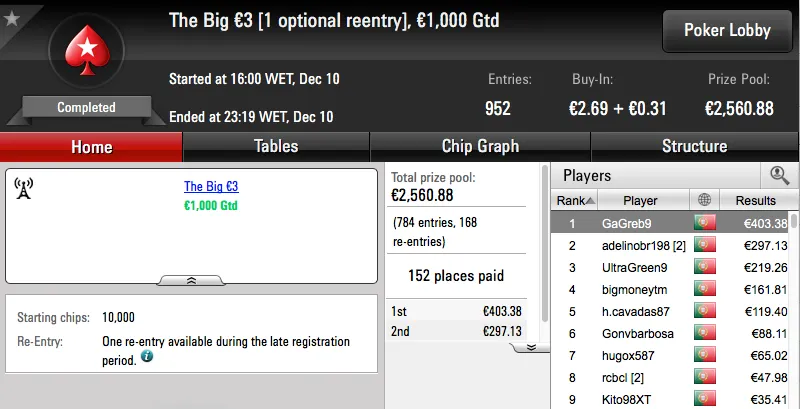Viewport: 800px width, 409px height.
Task: Collapse the tournament info panel
Action: click(x=191, y=281)
